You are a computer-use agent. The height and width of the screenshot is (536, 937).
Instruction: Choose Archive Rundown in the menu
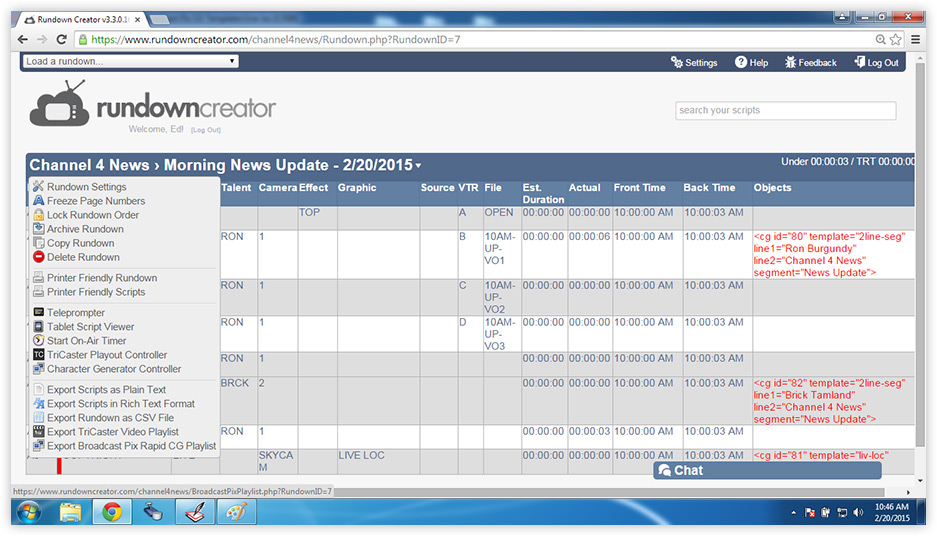pos(85,229)
